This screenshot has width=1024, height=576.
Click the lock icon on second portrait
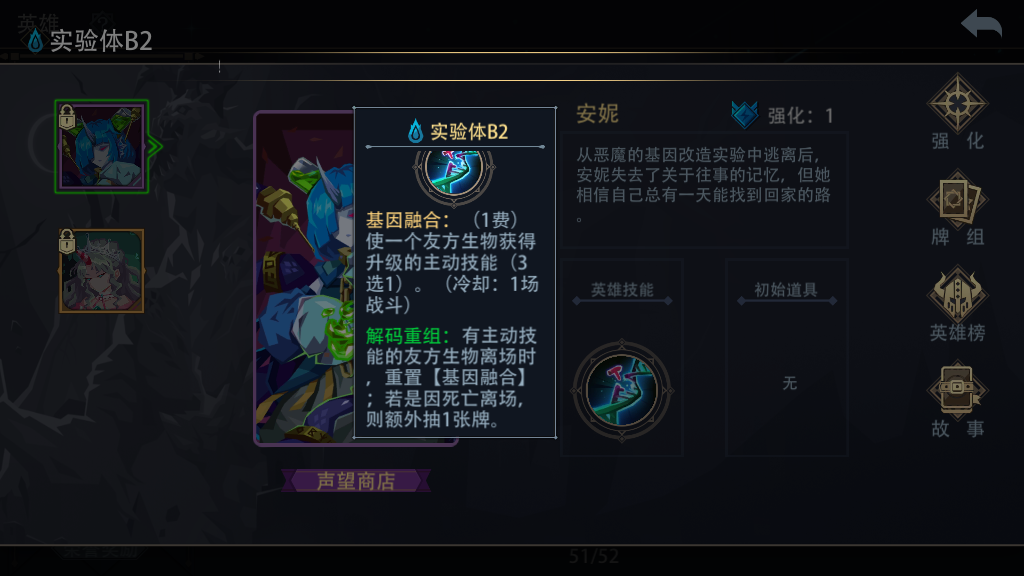click(67, 240)
